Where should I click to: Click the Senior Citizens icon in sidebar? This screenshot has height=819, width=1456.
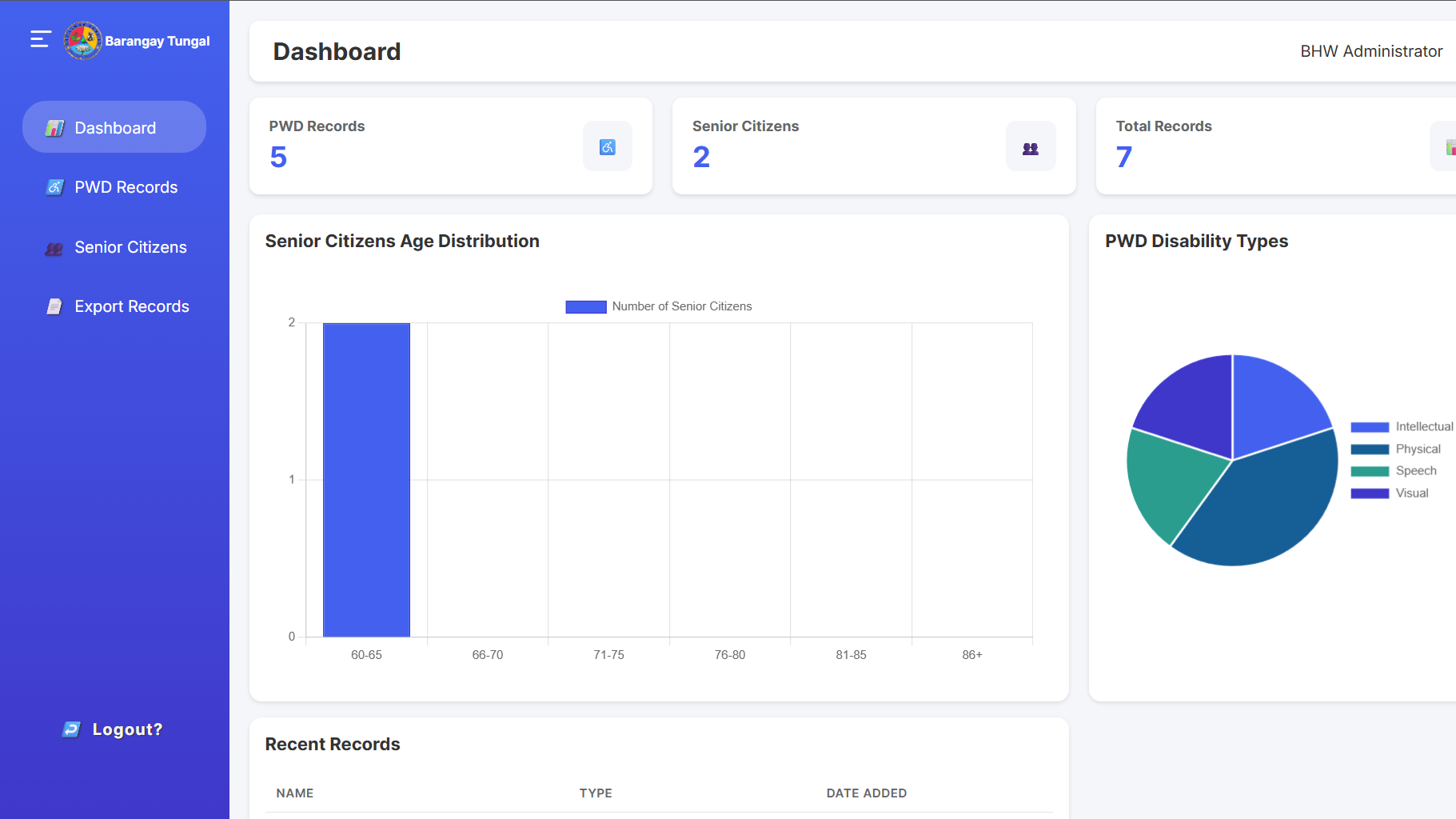54,248
